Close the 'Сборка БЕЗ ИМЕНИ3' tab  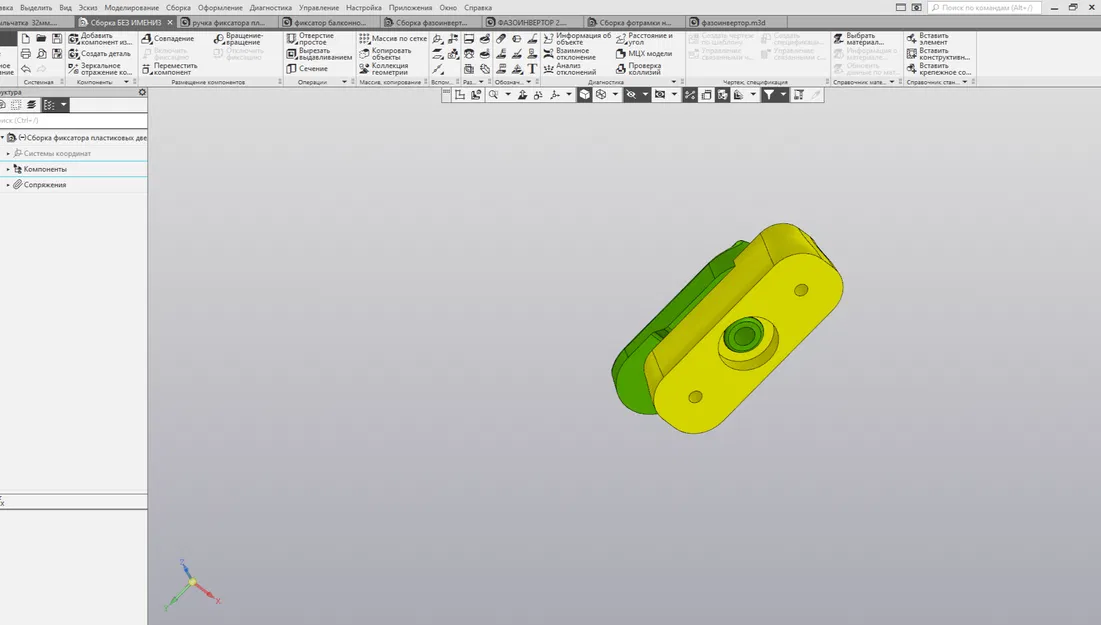[x=170, y=22]
